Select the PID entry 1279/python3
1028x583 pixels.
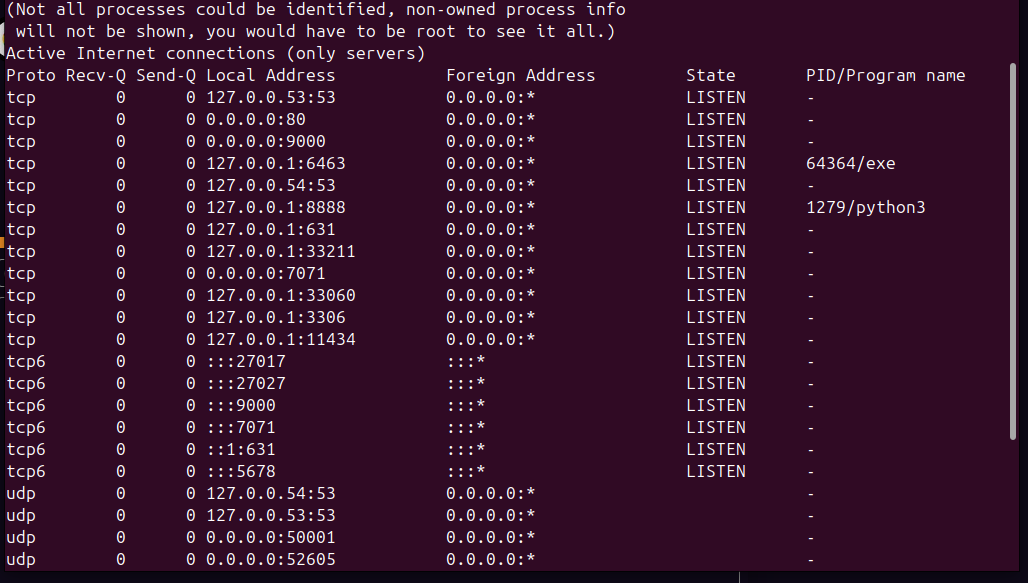866,207
